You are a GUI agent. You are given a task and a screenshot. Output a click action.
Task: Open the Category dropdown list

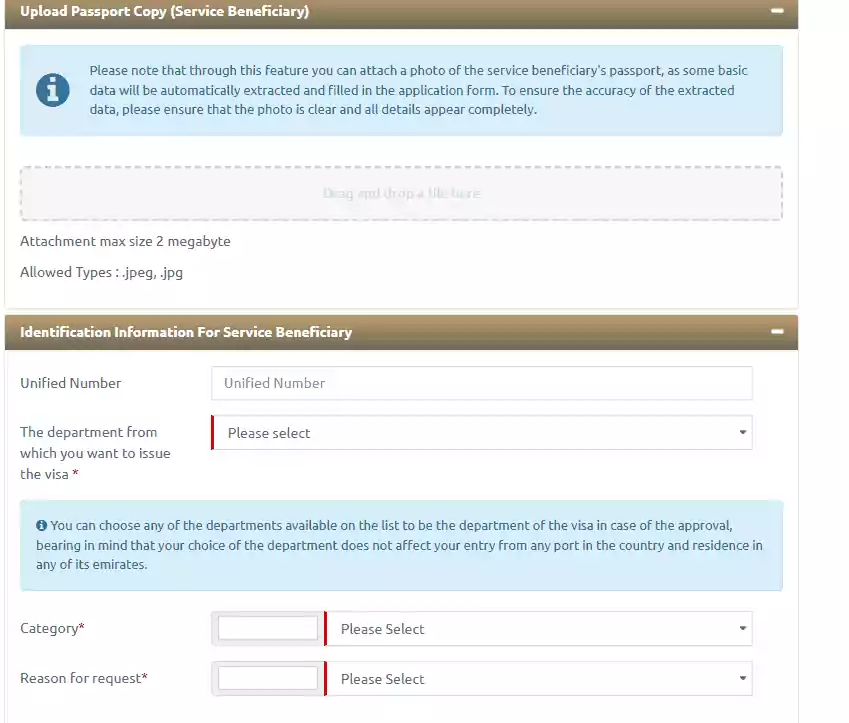point(540,628)
